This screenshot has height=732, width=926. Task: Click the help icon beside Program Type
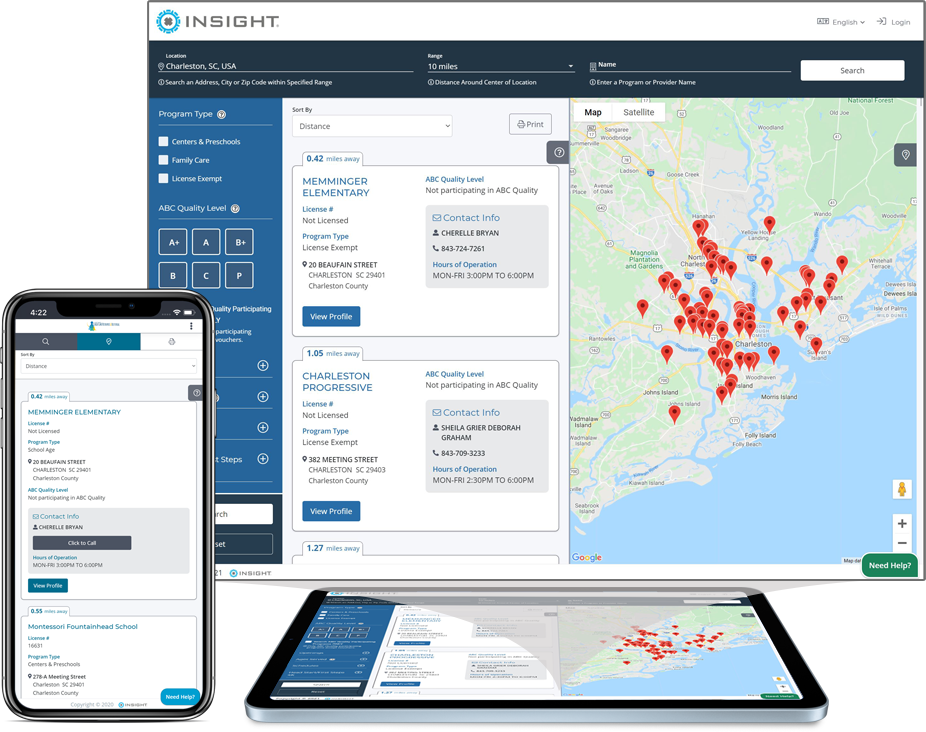221,115
